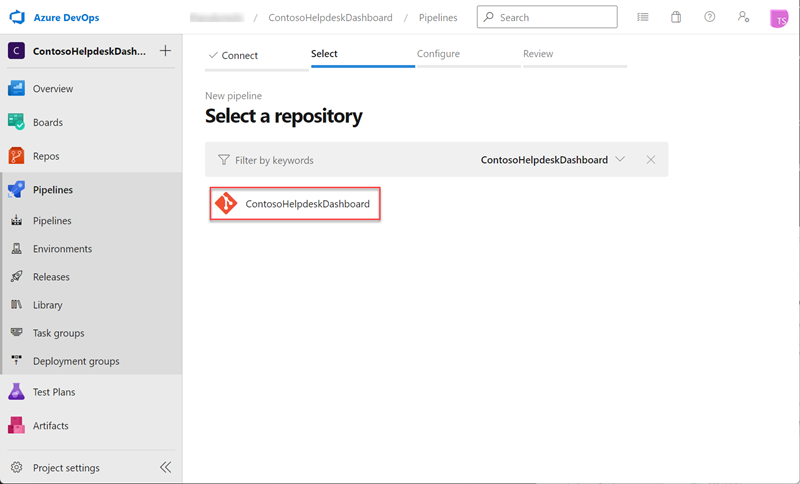
Task: Clear the filter with the X button
Action: [651, 160]
